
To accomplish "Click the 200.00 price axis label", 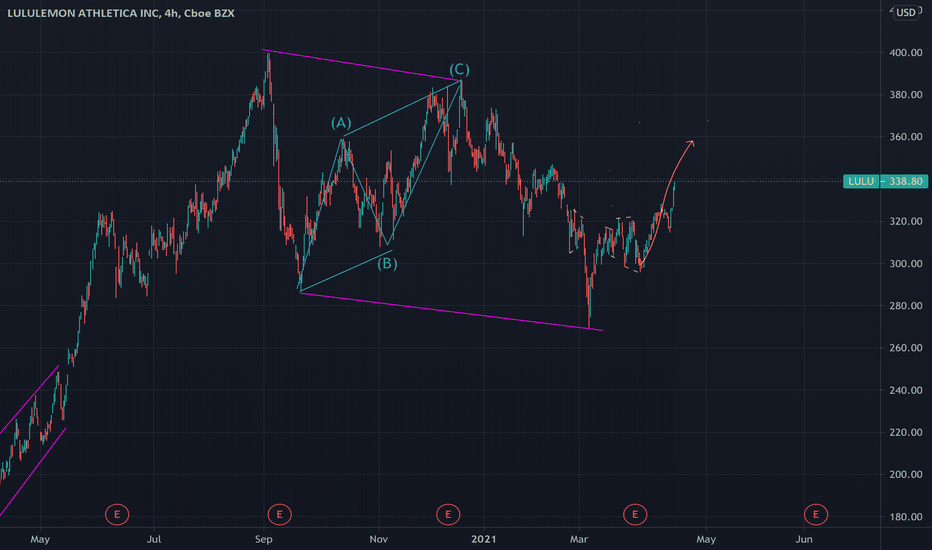I will pos(906,474).
